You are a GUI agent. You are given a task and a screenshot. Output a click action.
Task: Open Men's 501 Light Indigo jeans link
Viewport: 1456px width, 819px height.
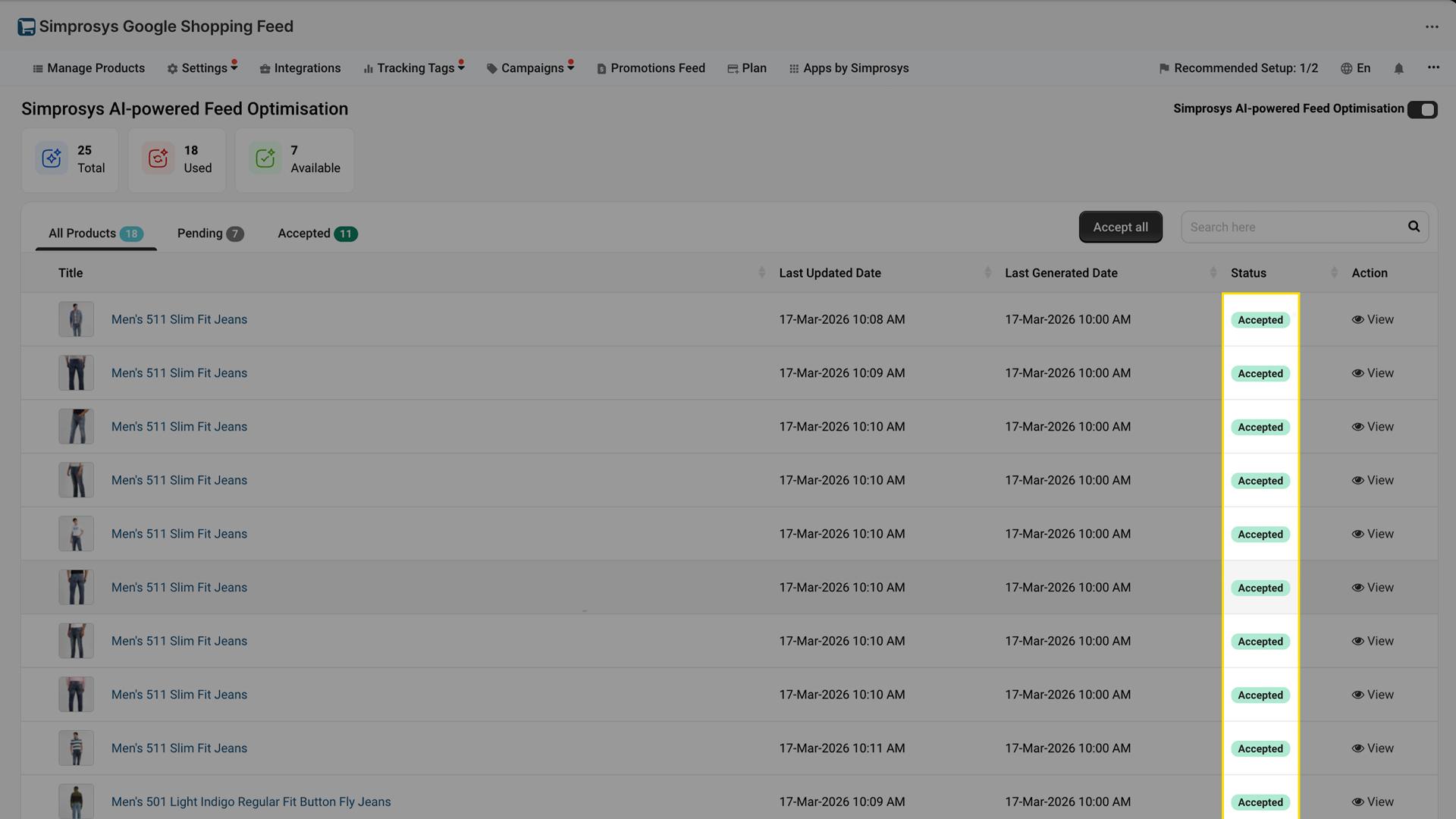click(x=250, y=801)
